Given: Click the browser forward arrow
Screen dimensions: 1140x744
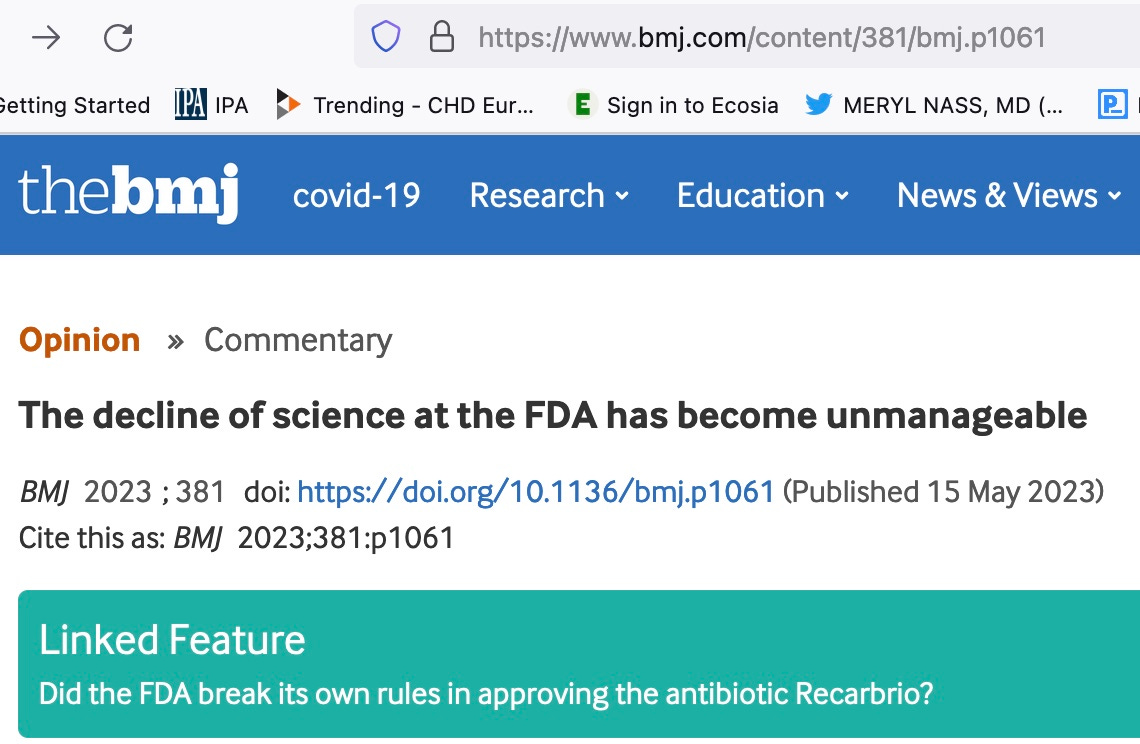Looking at the screenshot, I should click(46, 38).
